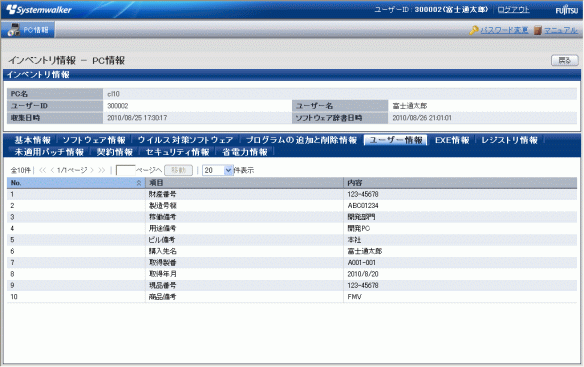Click the PC情報 computer icon
Viewport: 584px width, 367px height.
[13, 30]
